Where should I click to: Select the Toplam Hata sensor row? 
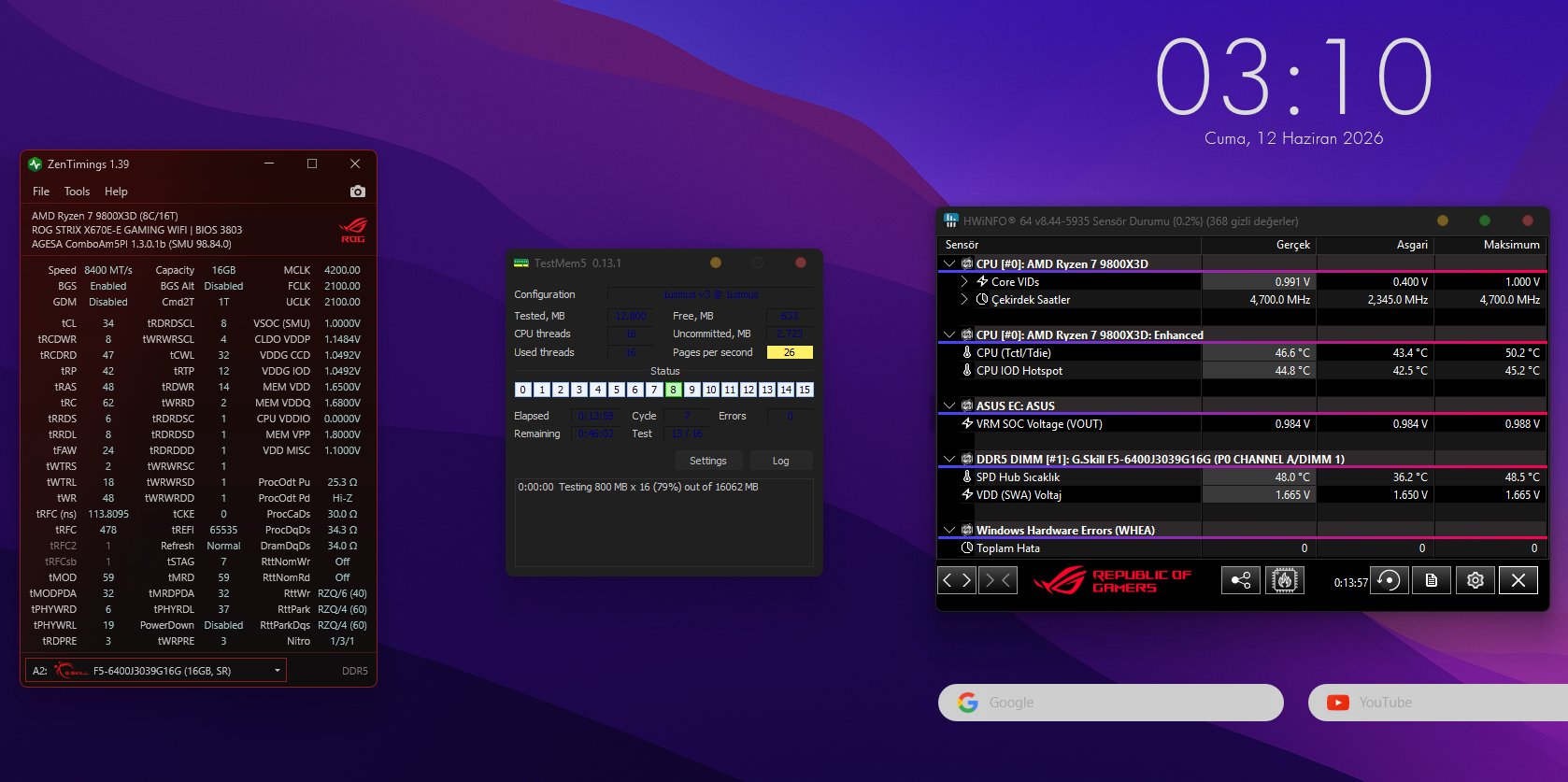point(1242,547)
